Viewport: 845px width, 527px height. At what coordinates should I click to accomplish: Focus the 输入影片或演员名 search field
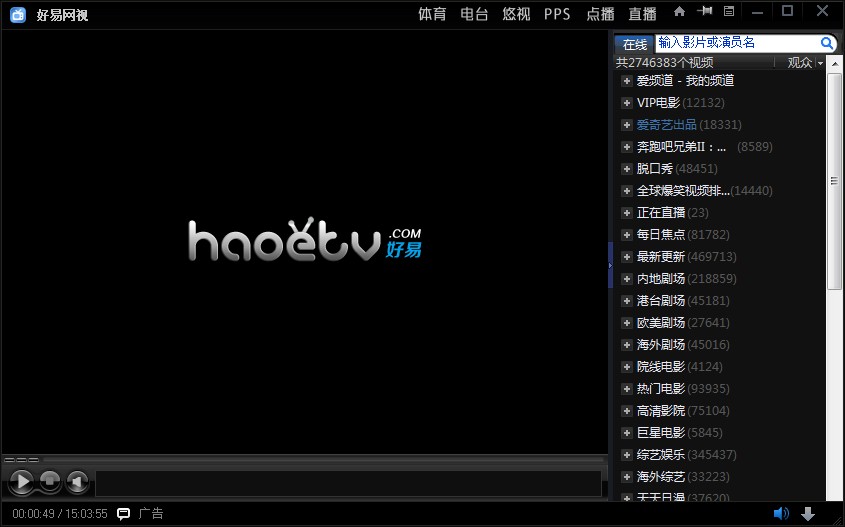coord(737,43)
